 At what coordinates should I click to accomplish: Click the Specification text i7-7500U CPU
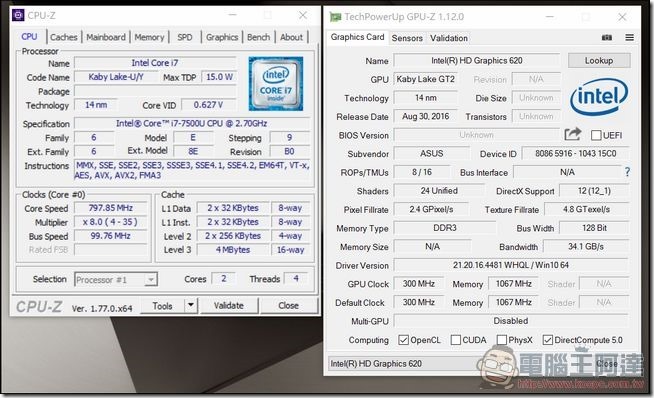click(191, 123)
